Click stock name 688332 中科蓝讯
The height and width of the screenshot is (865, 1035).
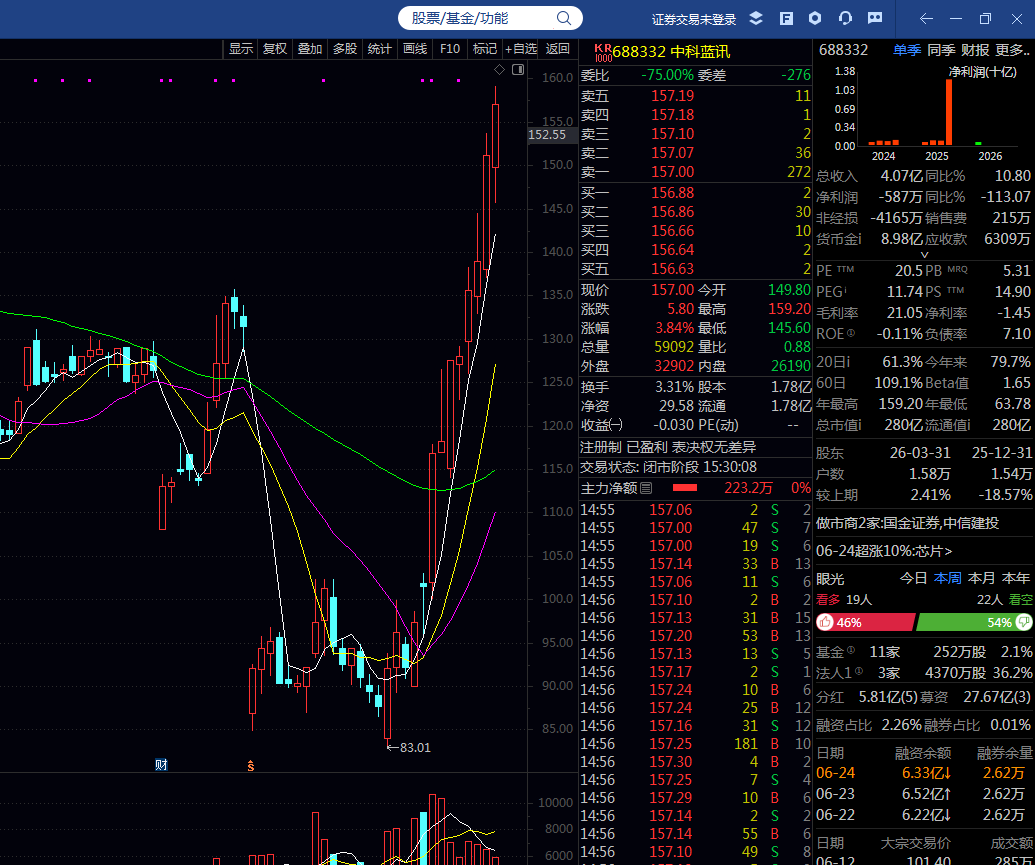(671, 52)
